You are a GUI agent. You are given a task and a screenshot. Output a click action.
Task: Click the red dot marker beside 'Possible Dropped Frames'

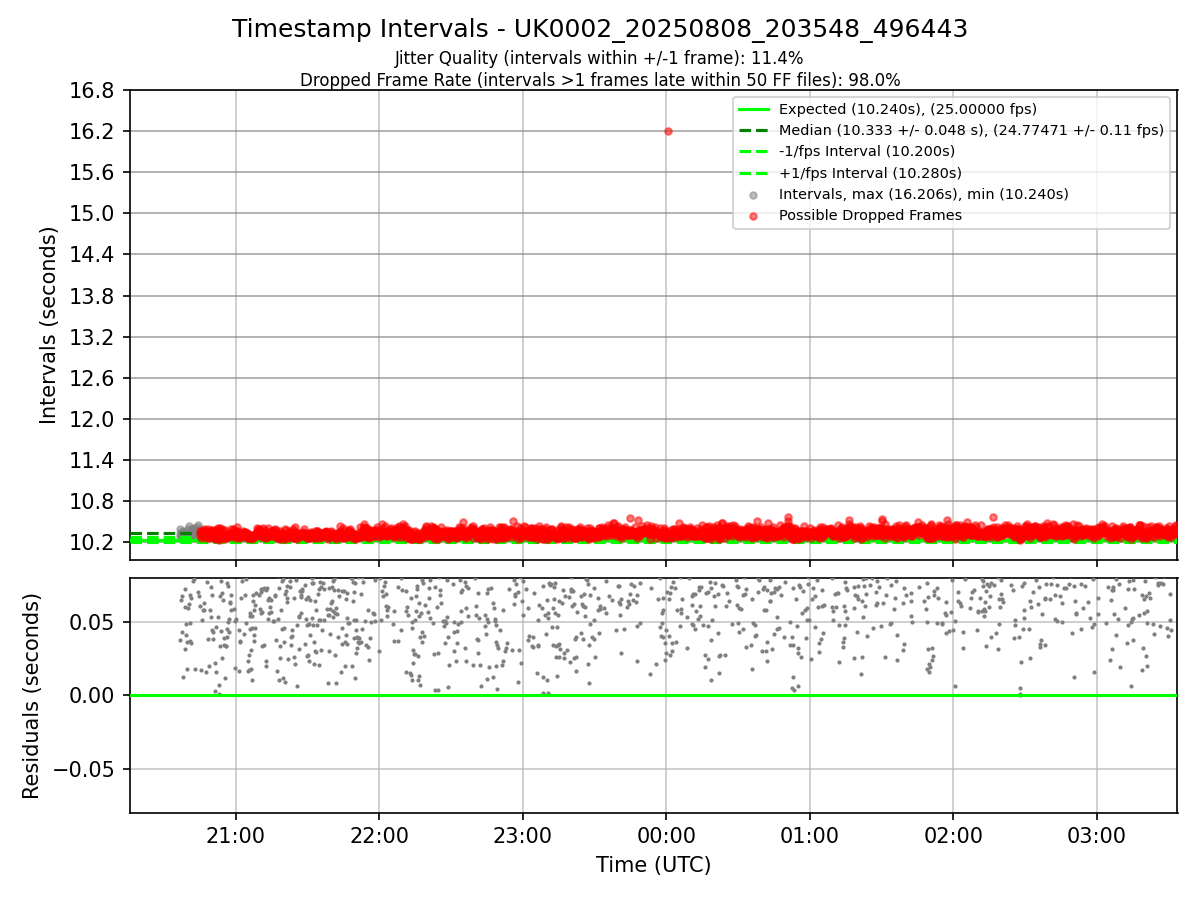(753, 216)
